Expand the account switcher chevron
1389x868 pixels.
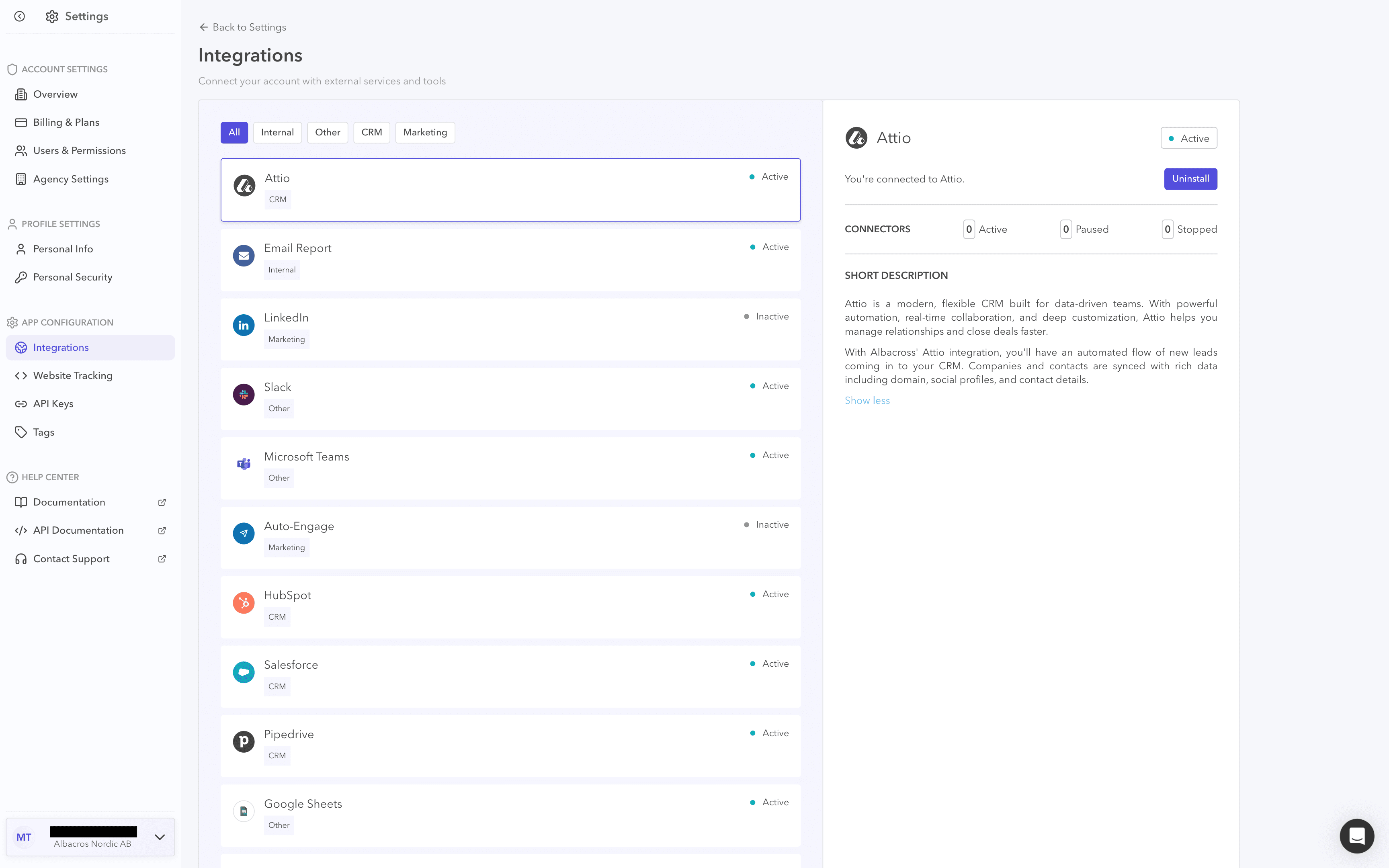[160, 837]
